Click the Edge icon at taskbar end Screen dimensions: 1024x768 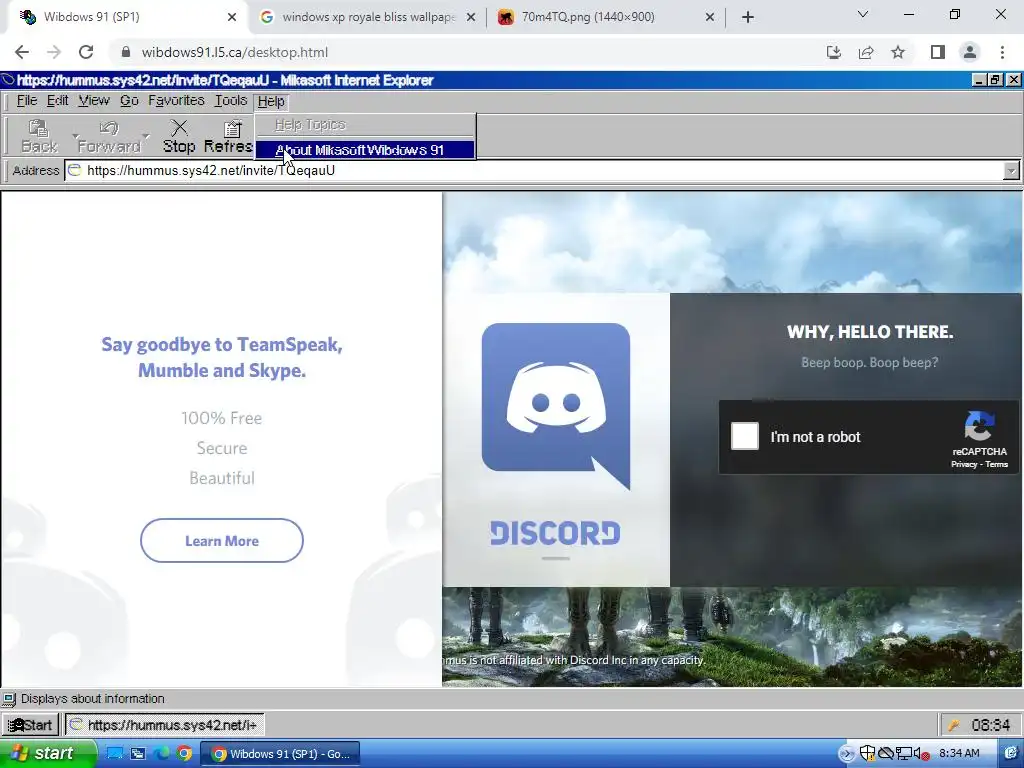pyautogui.click(x=1010, y=754)
